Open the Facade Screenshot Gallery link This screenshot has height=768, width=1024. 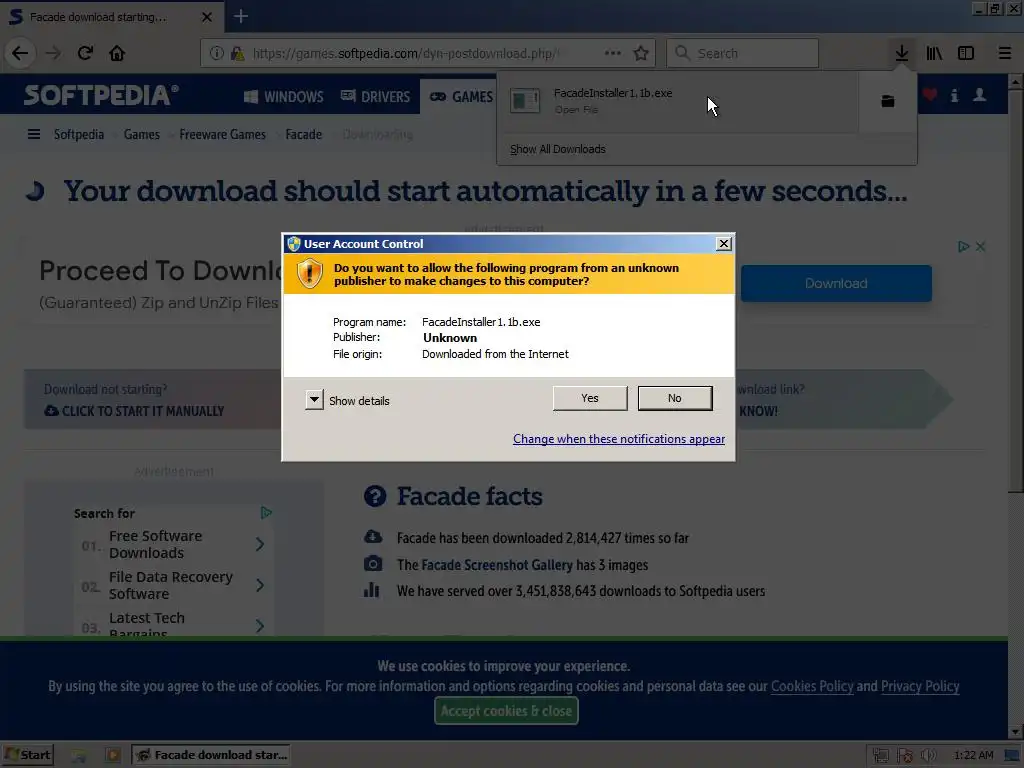pyautogui.click(x=497, y=564)
